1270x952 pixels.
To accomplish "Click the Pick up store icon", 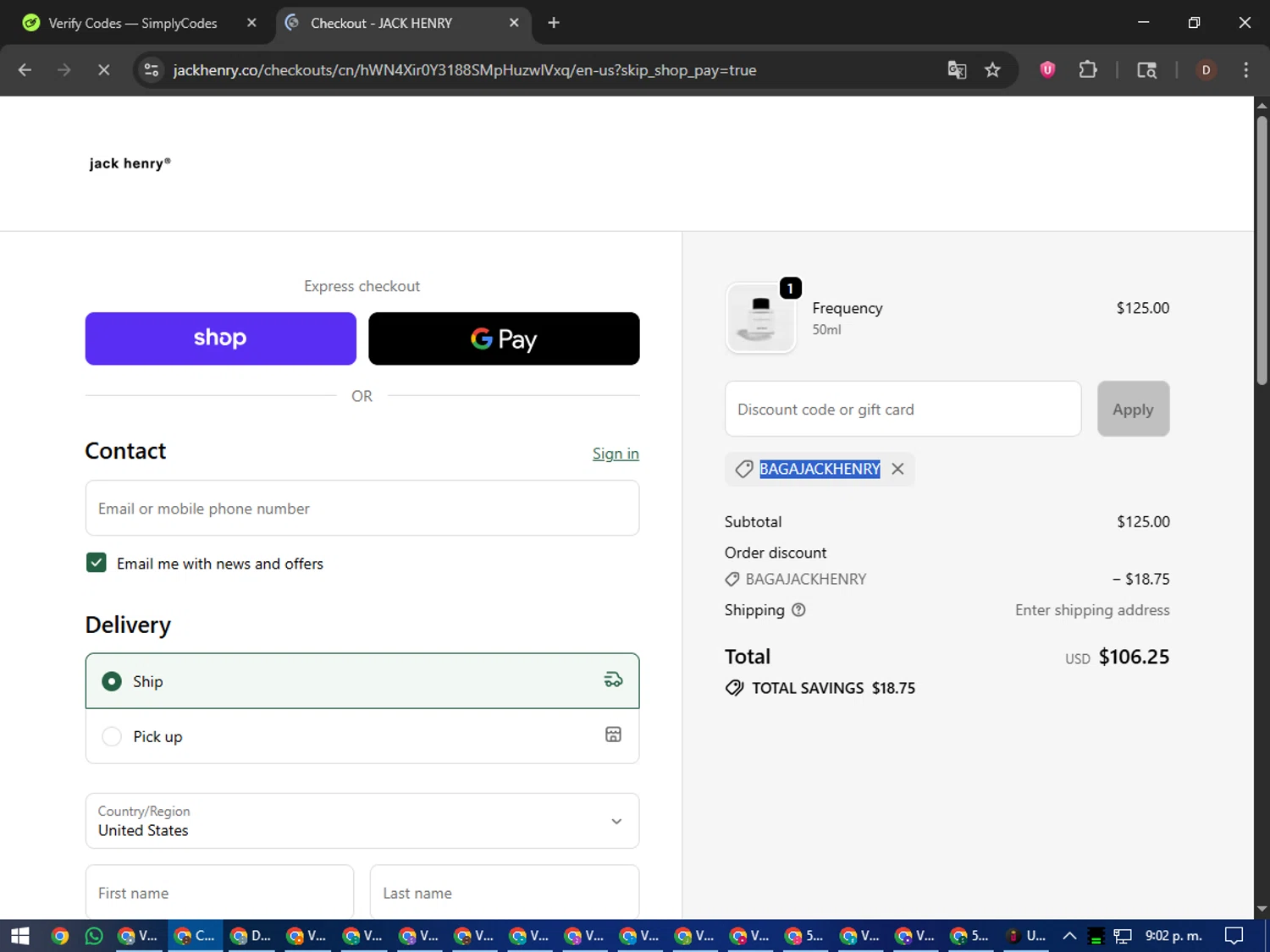I will pos(613,735).
